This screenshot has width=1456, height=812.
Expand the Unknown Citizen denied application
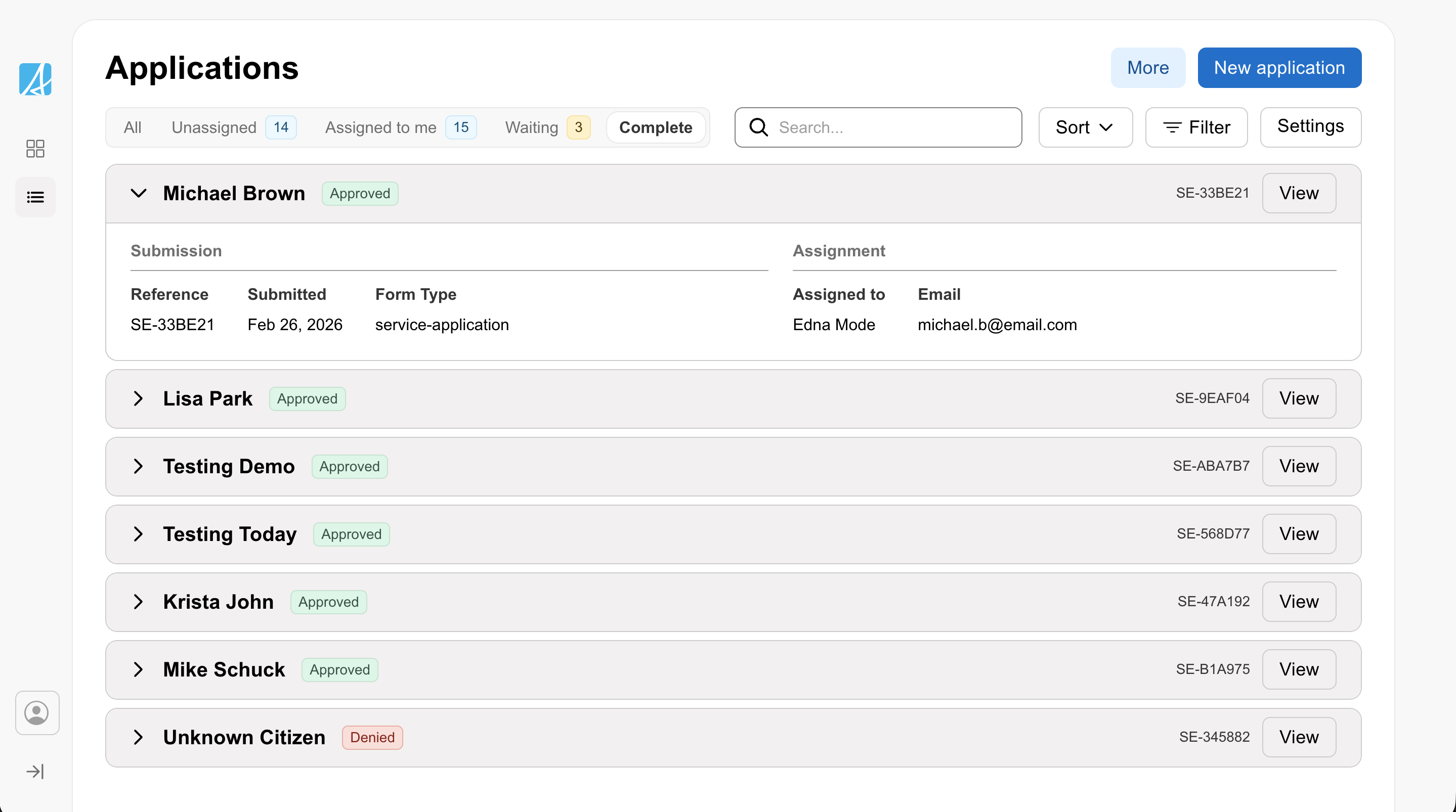click(139, 737)
